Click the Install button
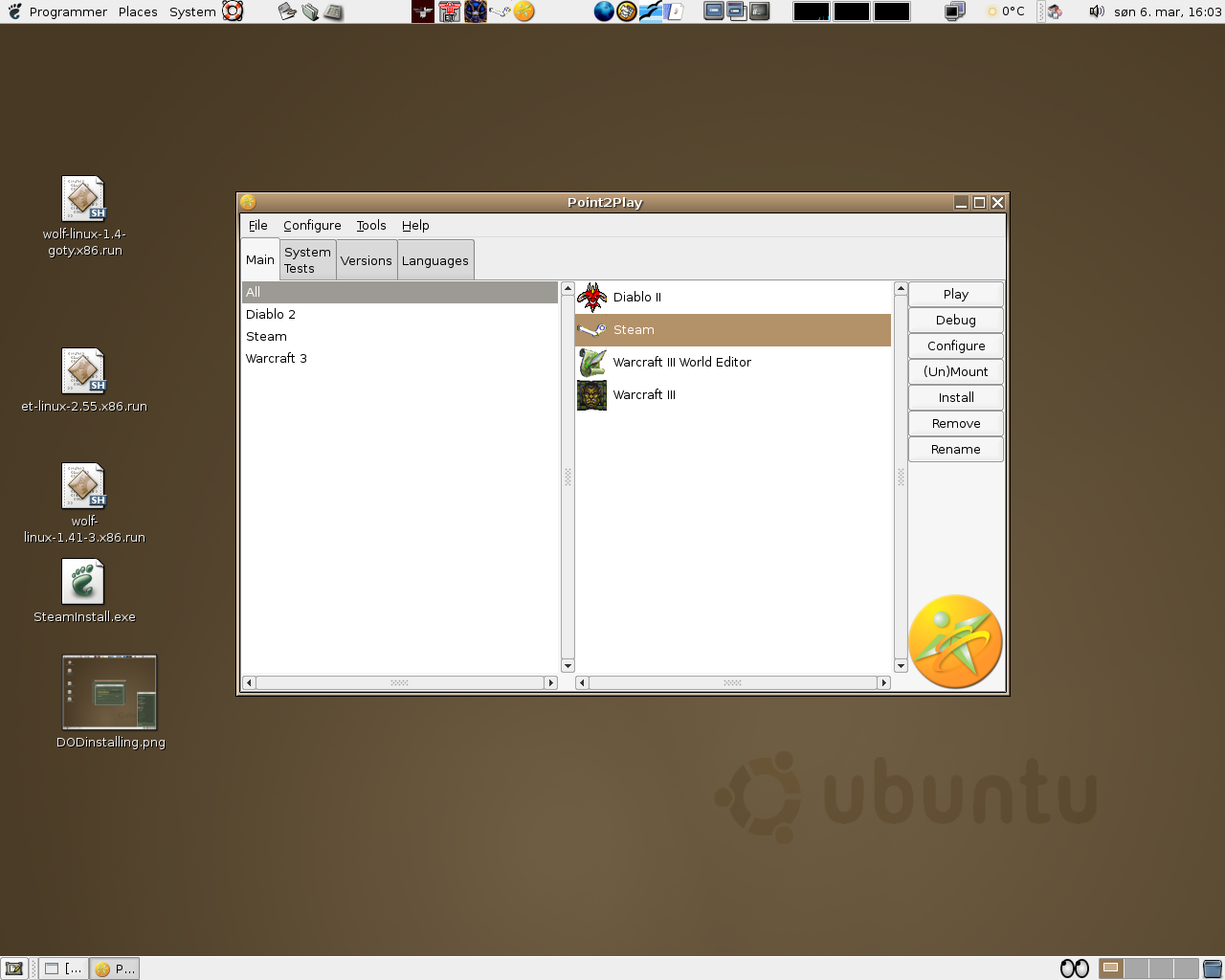 click(956, 397)
